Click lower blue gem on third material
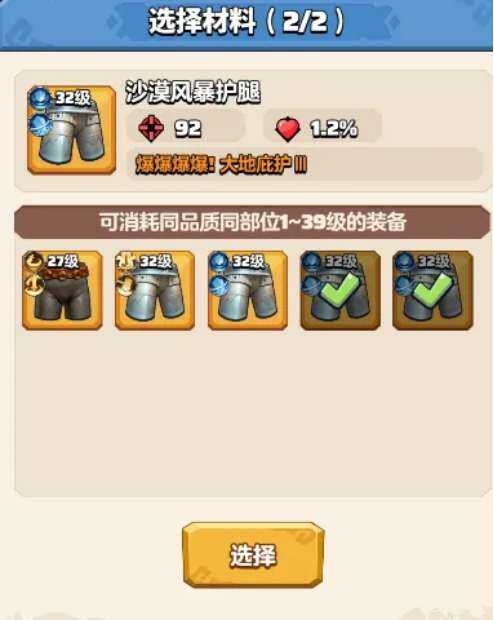This screenshot has width=494, height=620. tap(219, 285)
